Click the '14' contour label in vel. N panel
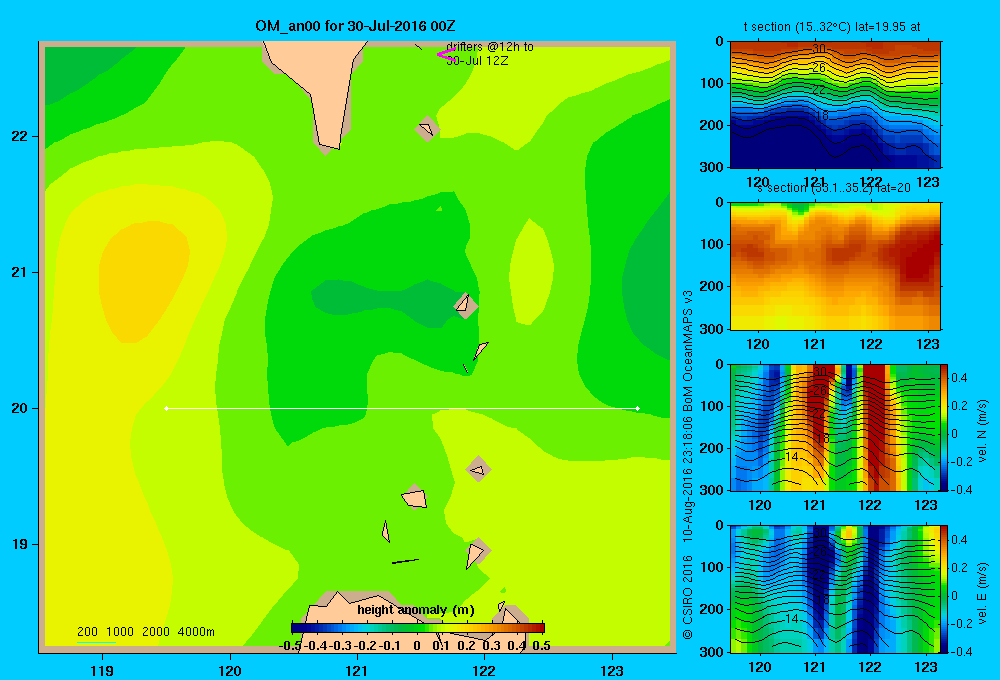The width and height of the screenshot is (1000, 680). (x=791, y=457)
